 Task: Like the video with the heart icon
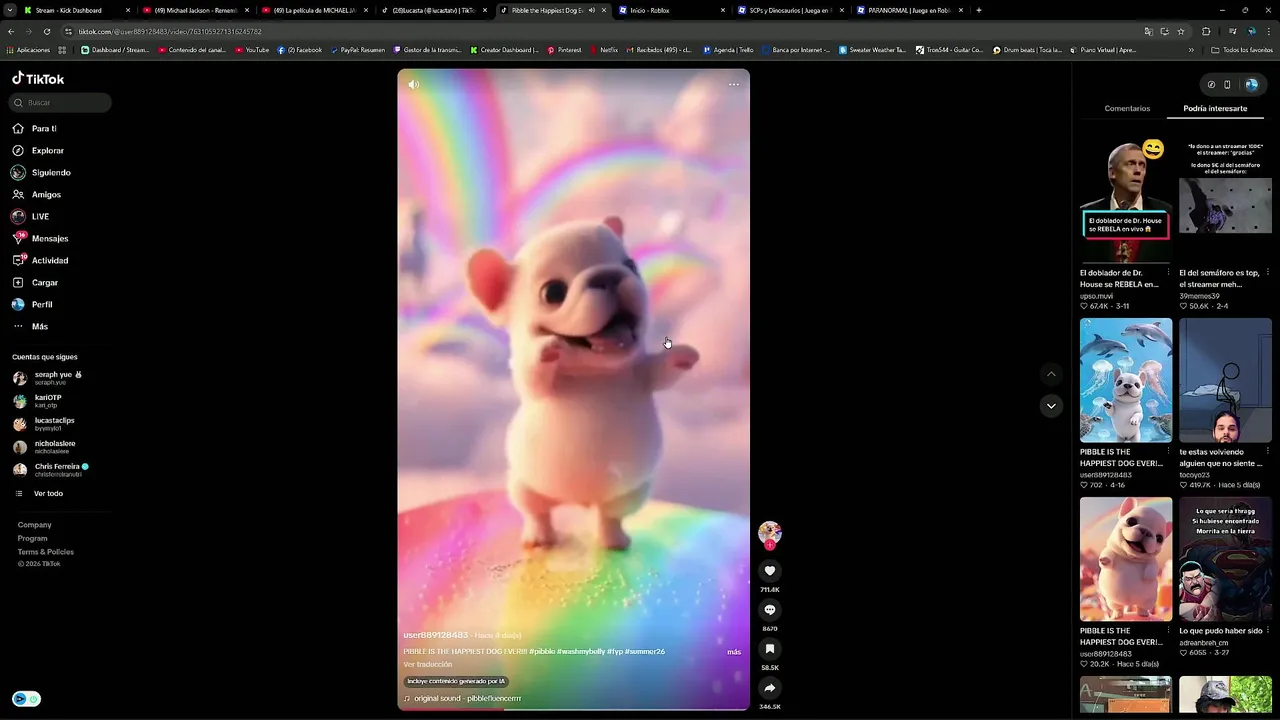point(770,571)
